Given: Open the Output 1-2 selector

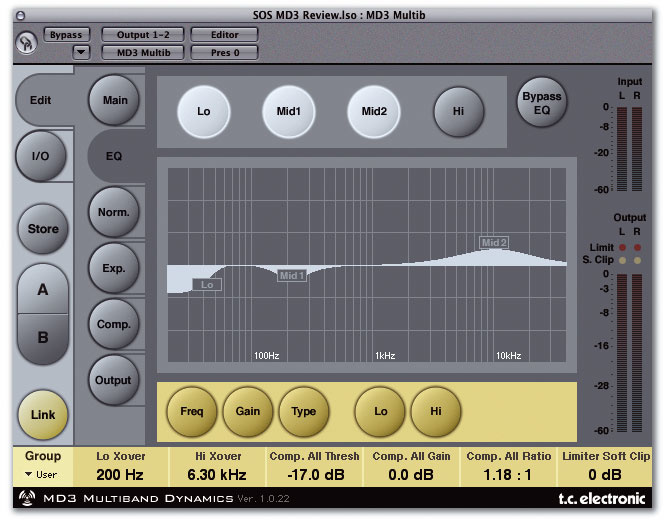Looking at the screenshot, I should point(143,34).
